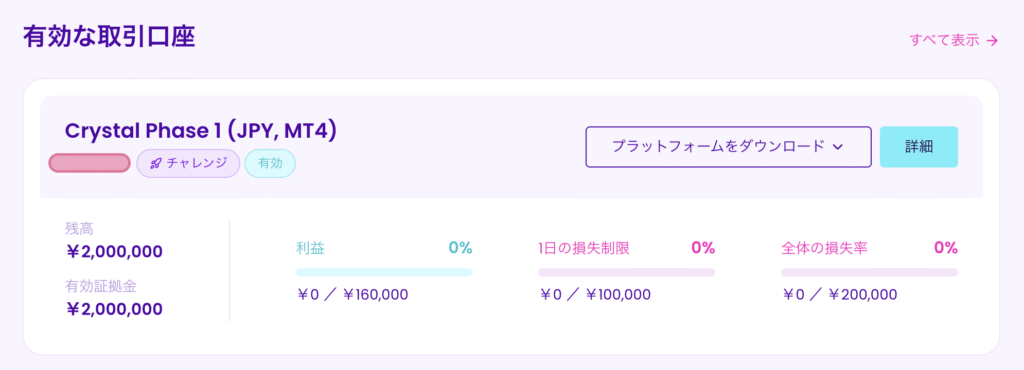Click the 全体の損失率 progress bar

pyautogui.click(x=869, y=272)
